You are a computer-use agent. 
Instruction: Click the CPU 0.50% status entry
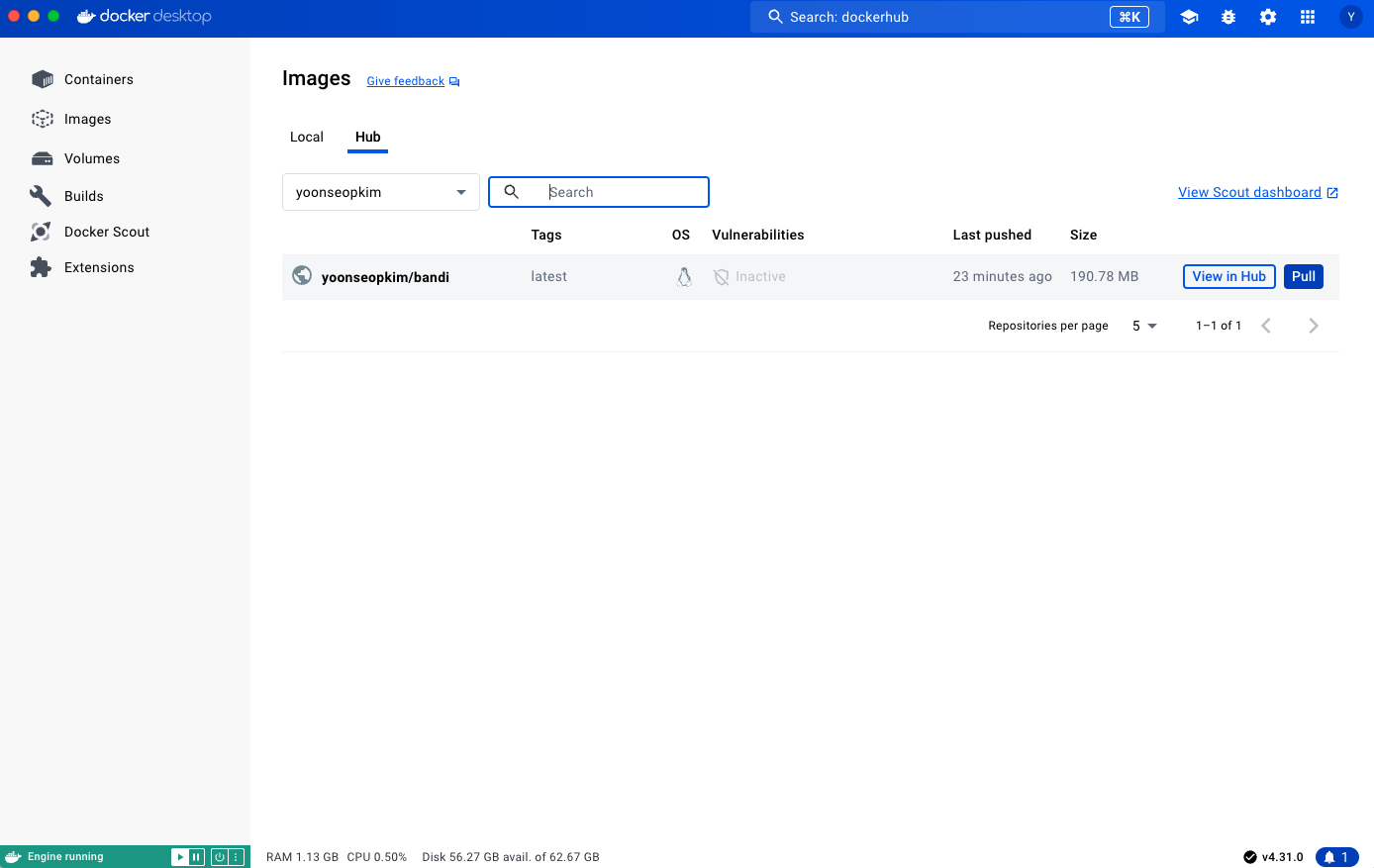pos(377,857)
